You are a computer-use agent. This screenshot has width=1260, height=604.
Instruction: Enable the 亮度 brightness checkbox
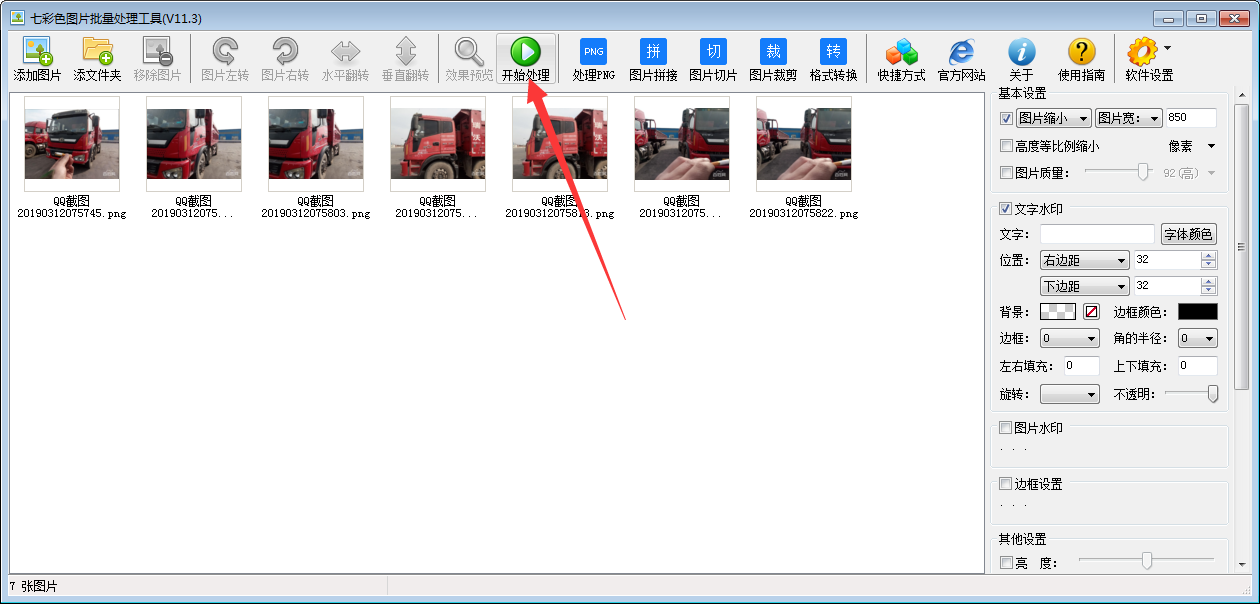[x=1006, y=563]
